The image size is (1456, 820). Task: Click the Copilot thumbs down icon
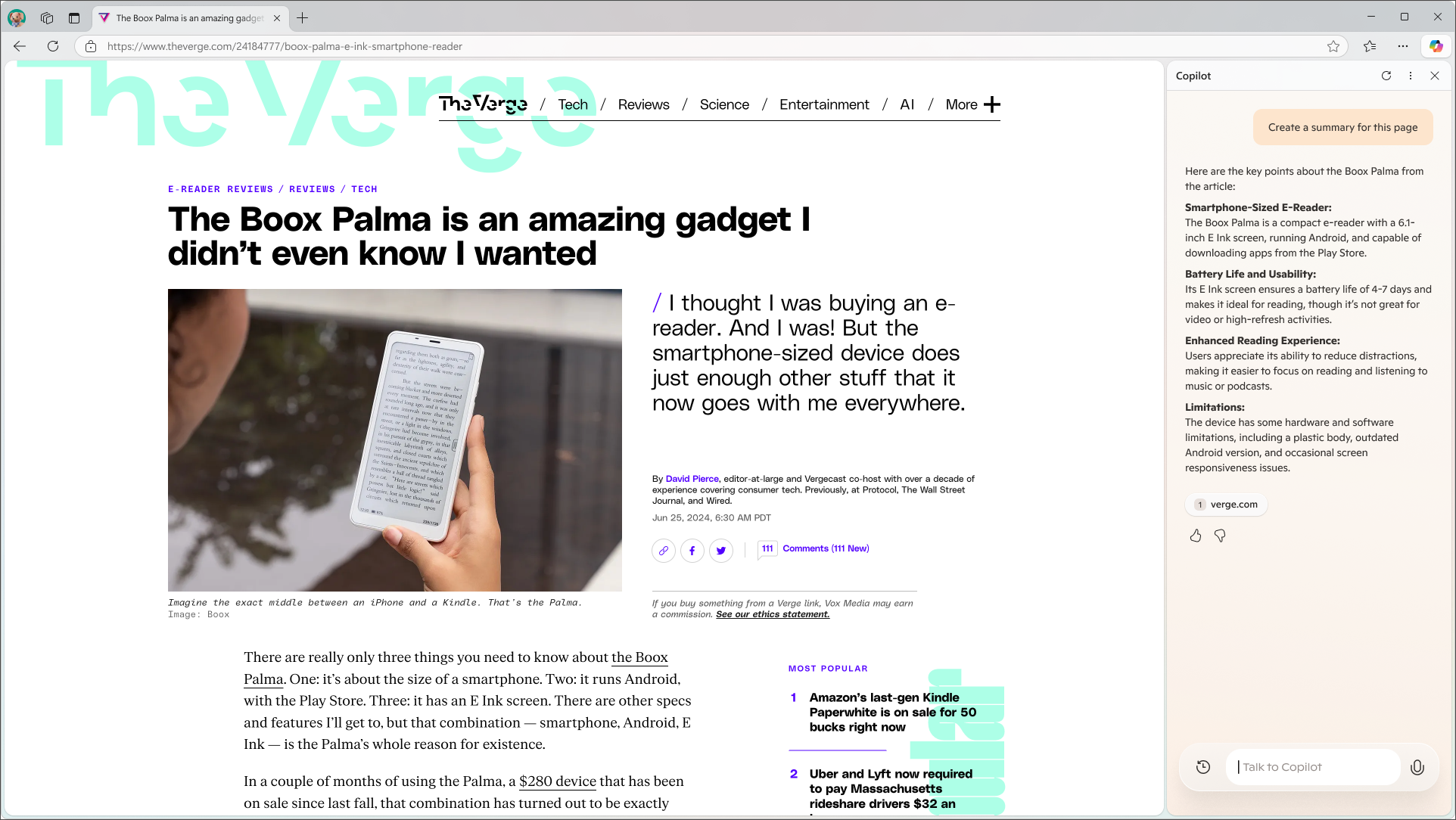1219,536
